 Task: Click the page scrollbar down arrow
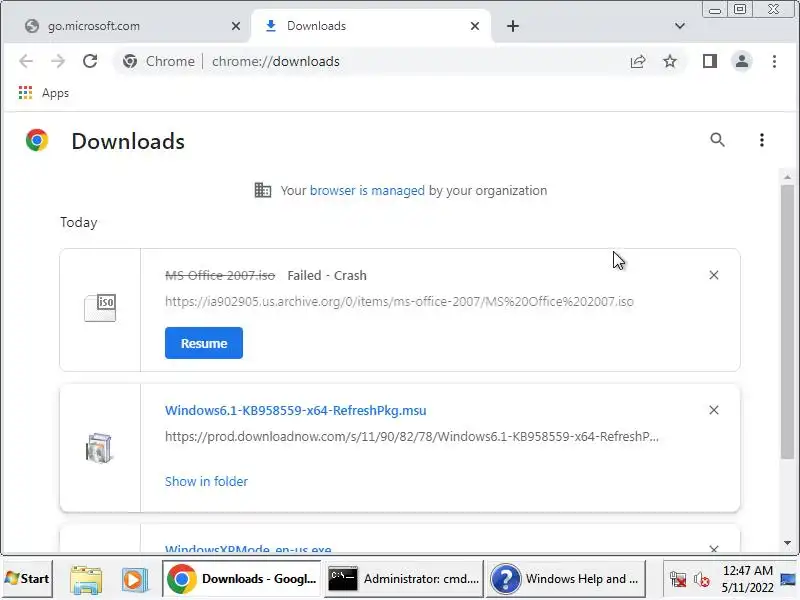coord(787,543)
